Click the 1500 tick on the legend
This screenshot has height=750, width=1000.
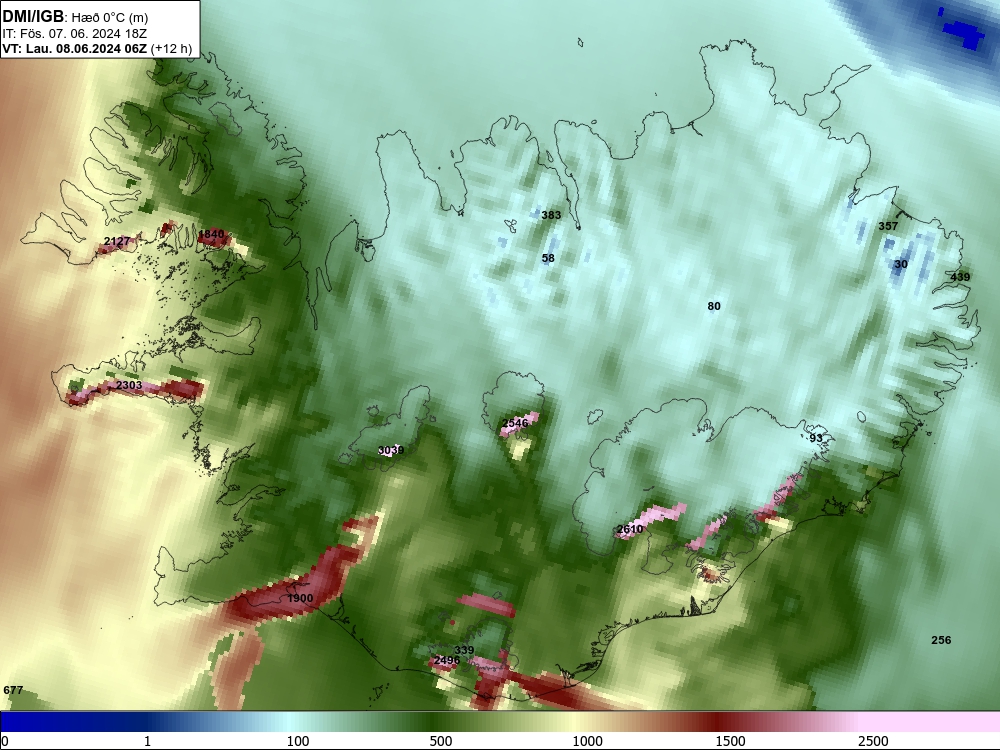(730, 741)
